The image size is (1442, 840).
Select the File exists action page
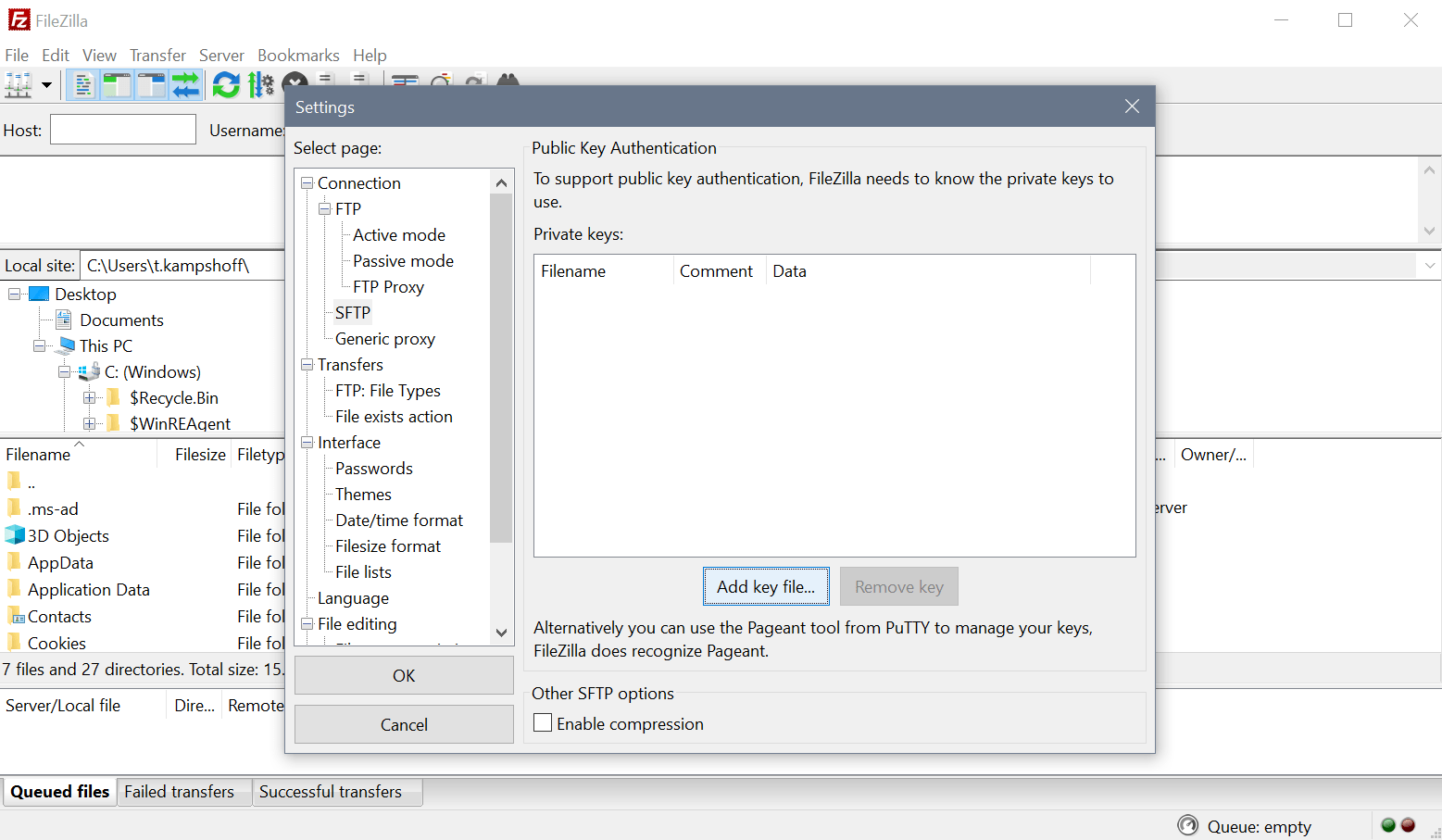click(x=394, y=417)
